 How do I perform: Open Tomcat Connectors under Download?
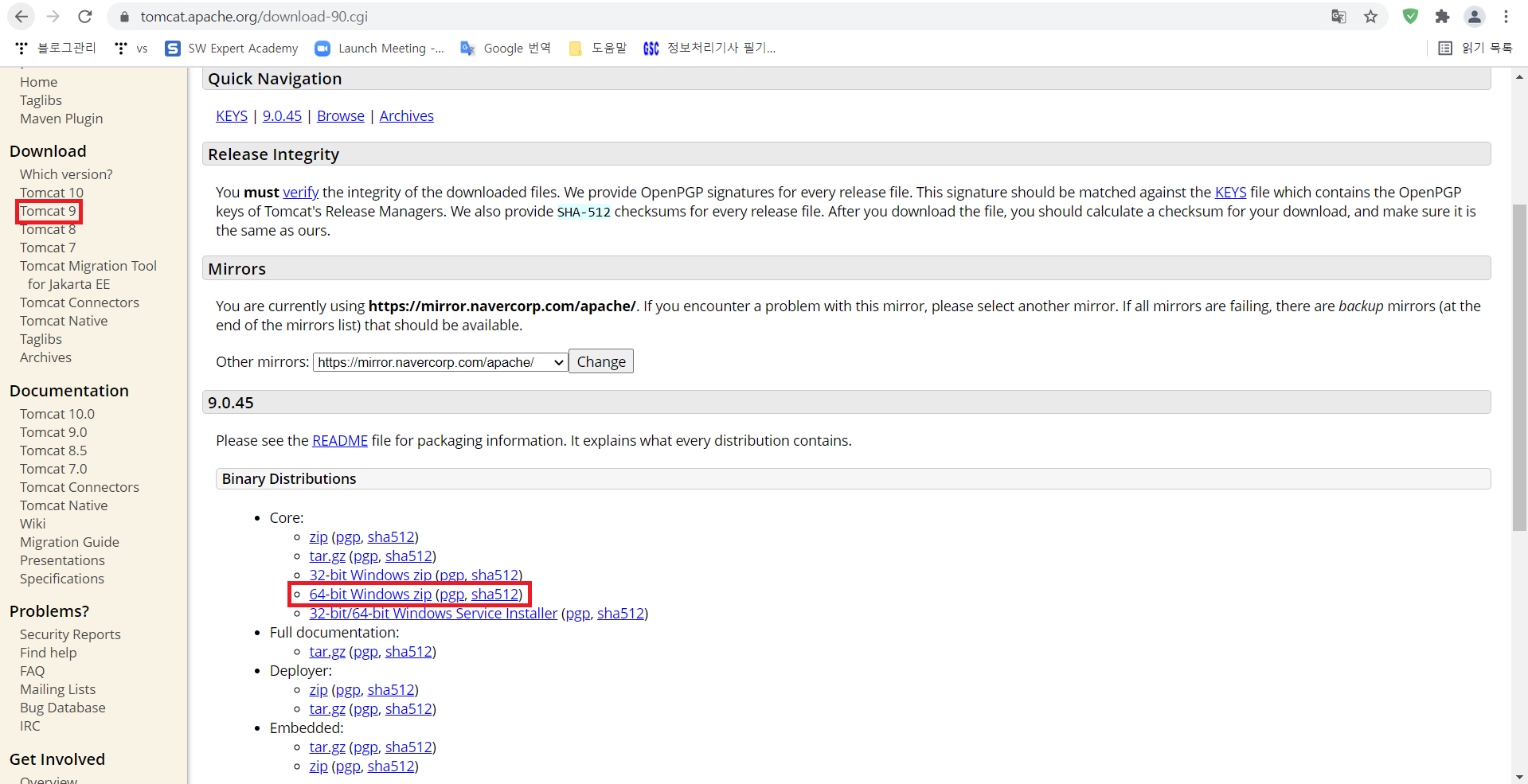point(80,302)
